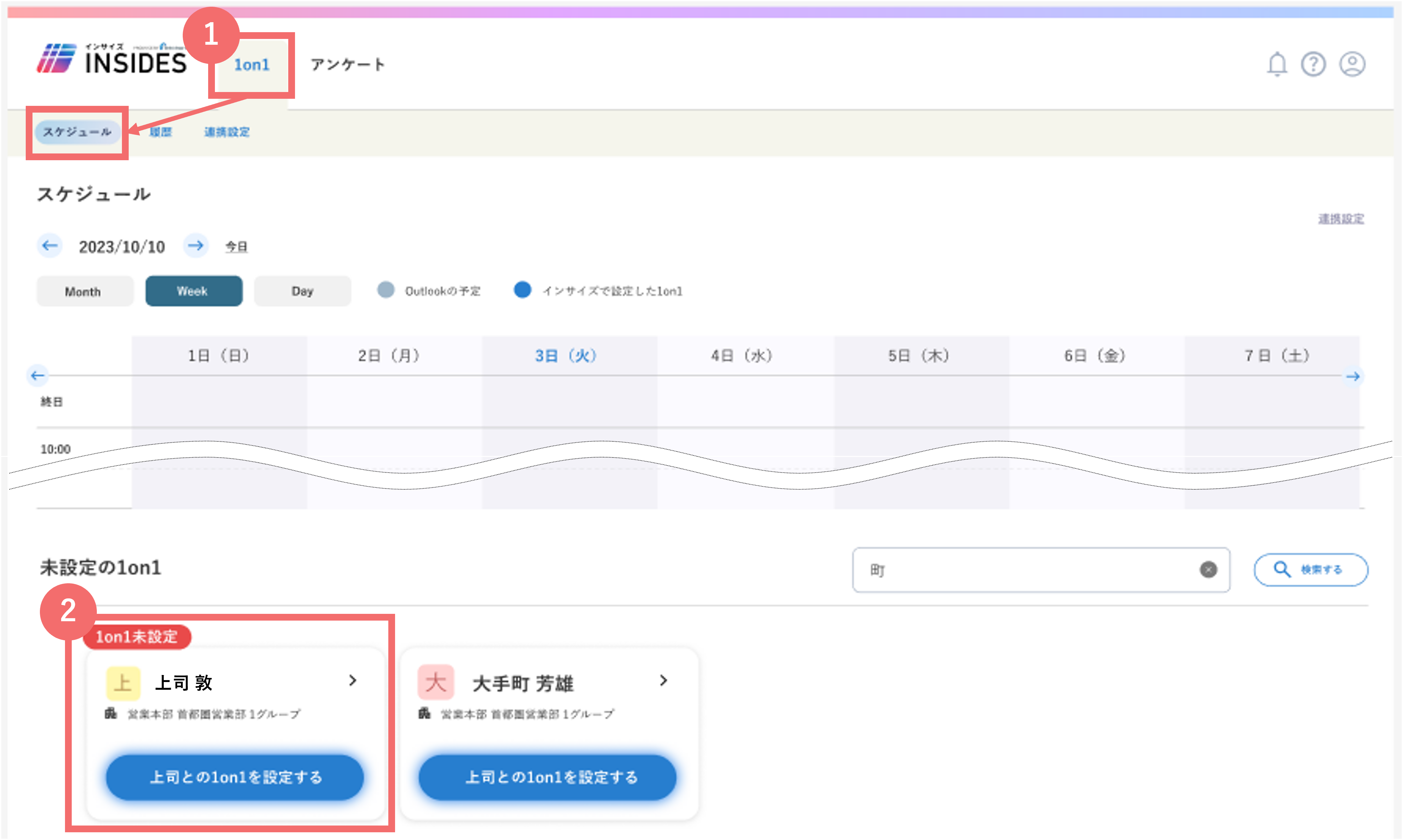Image resolution: width=1403 pixels, height=840 pixels.
Task: Select the 連携設定 sub-tab
Action: click(x=226, y=132)
